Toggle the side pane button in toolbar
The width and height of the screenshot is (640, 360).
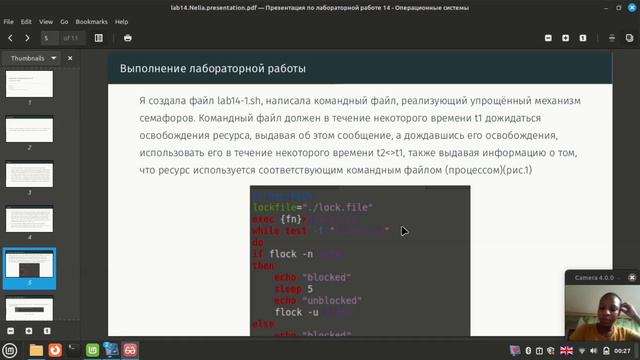click(x=99, y=38)
